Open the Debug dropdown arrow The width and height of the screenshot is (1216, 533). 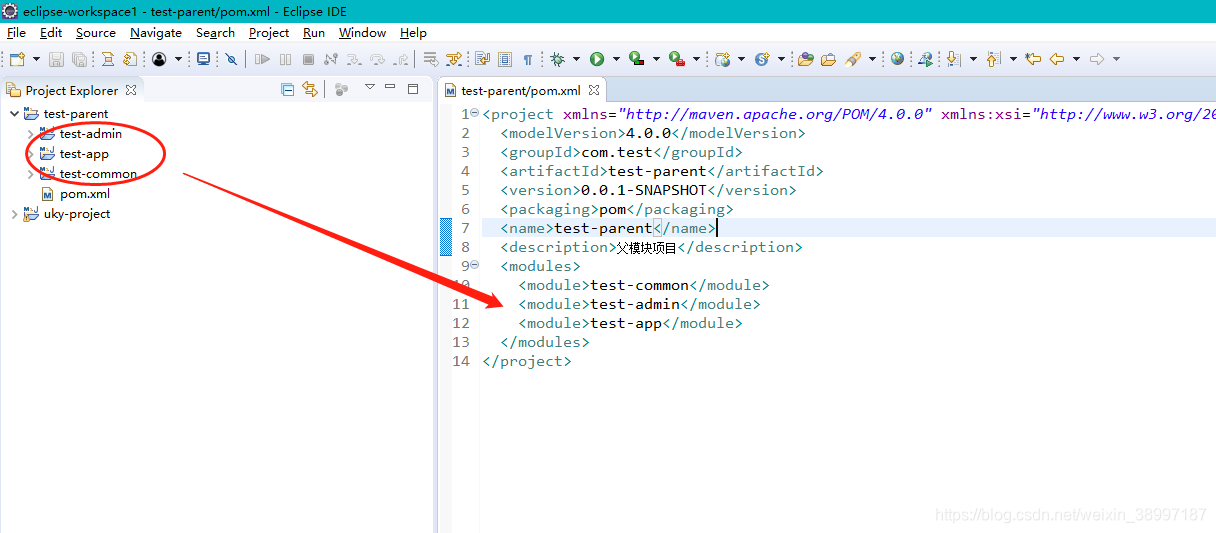point(576,59)
